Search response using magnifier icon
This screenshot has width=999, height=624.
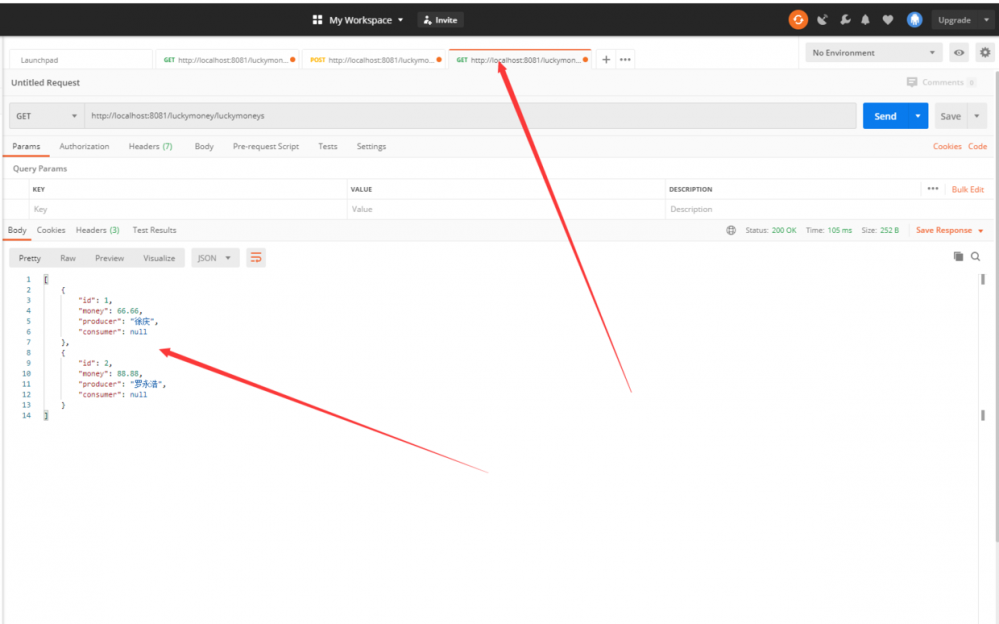(x=976, y=257)
